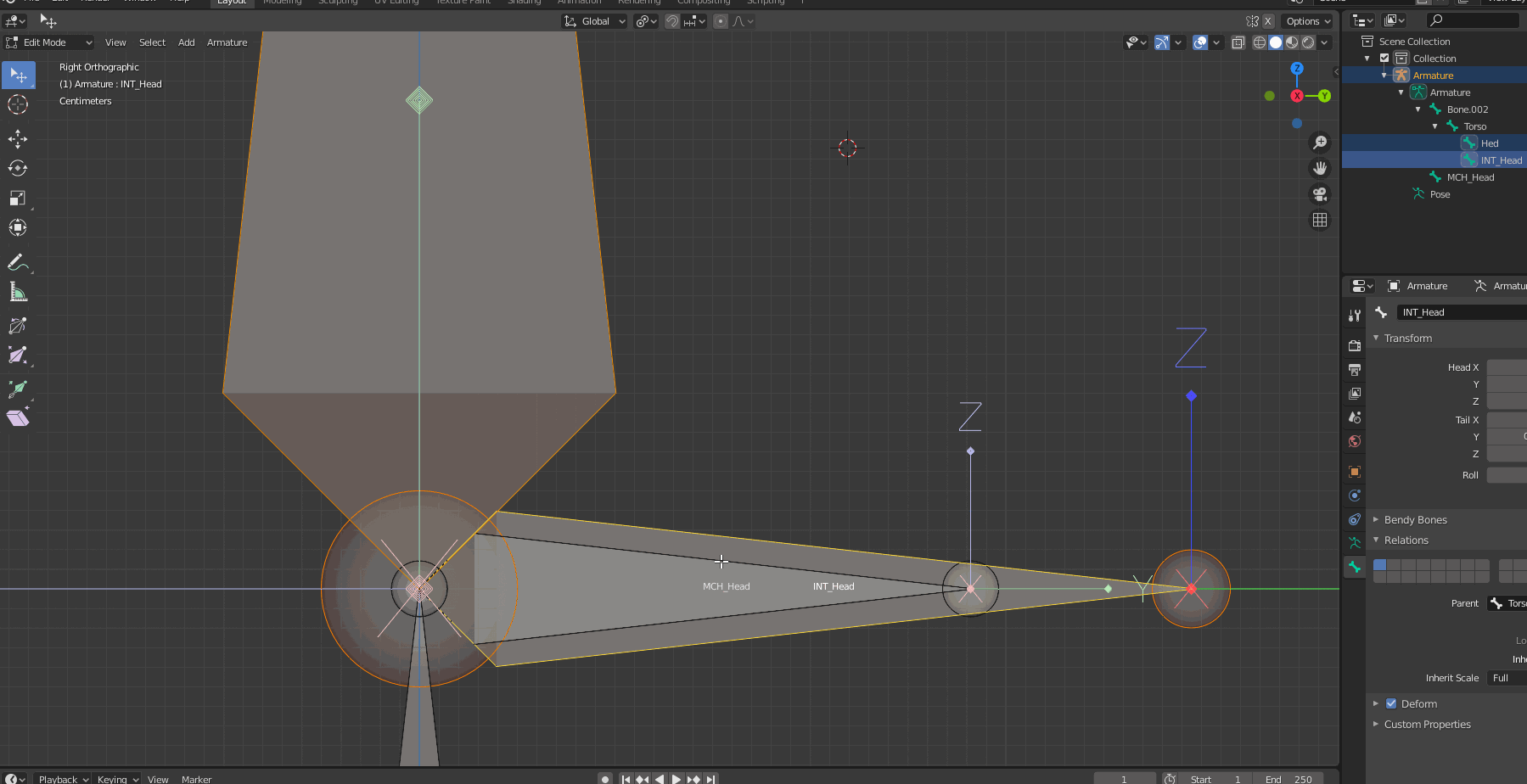1527x784 pixels.
Task: Open the transform orientation Global dropdown
Action: click(x=594, y=21)
